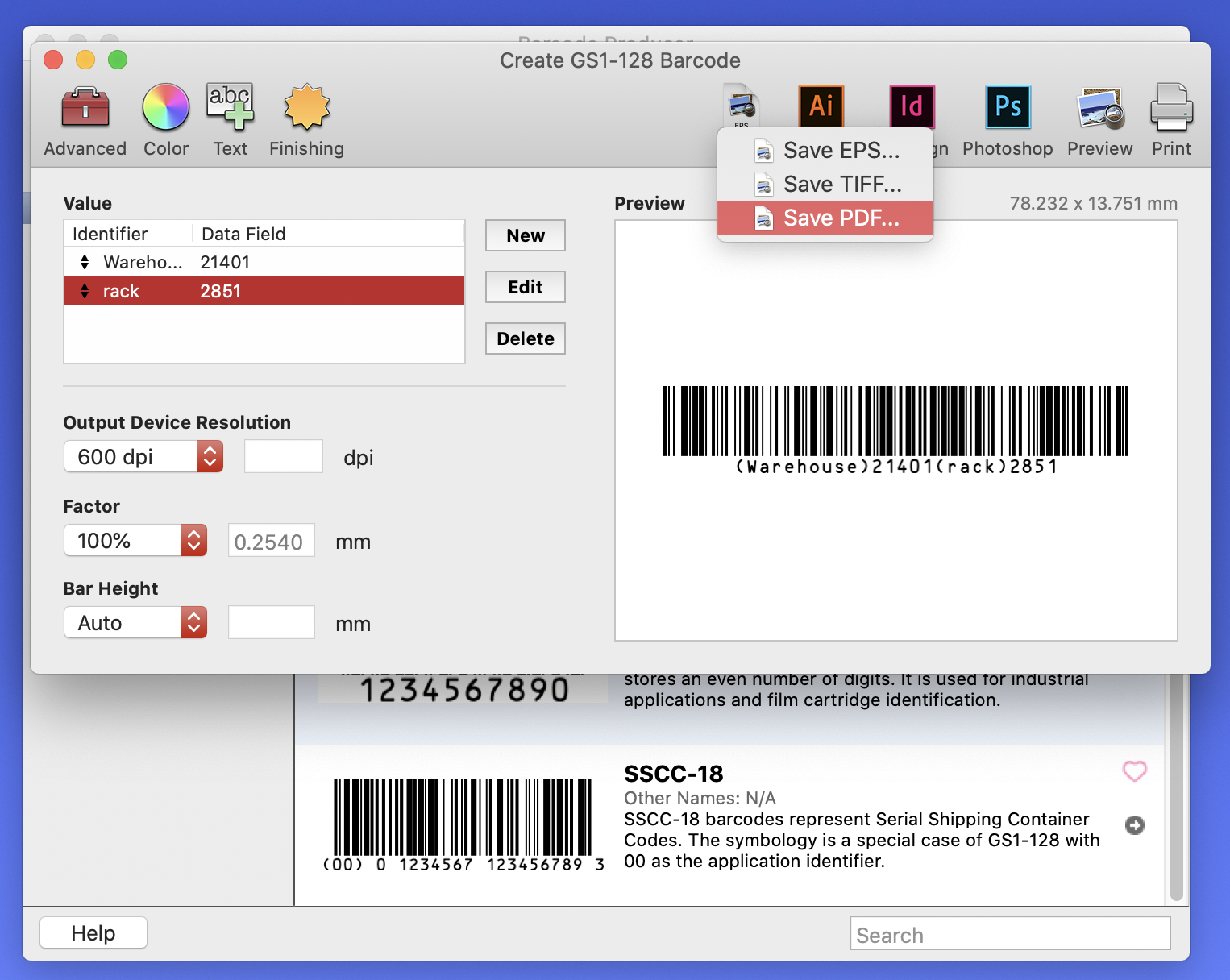
Task: Choose Save TIFF... from menu
Action: [825, 185]
